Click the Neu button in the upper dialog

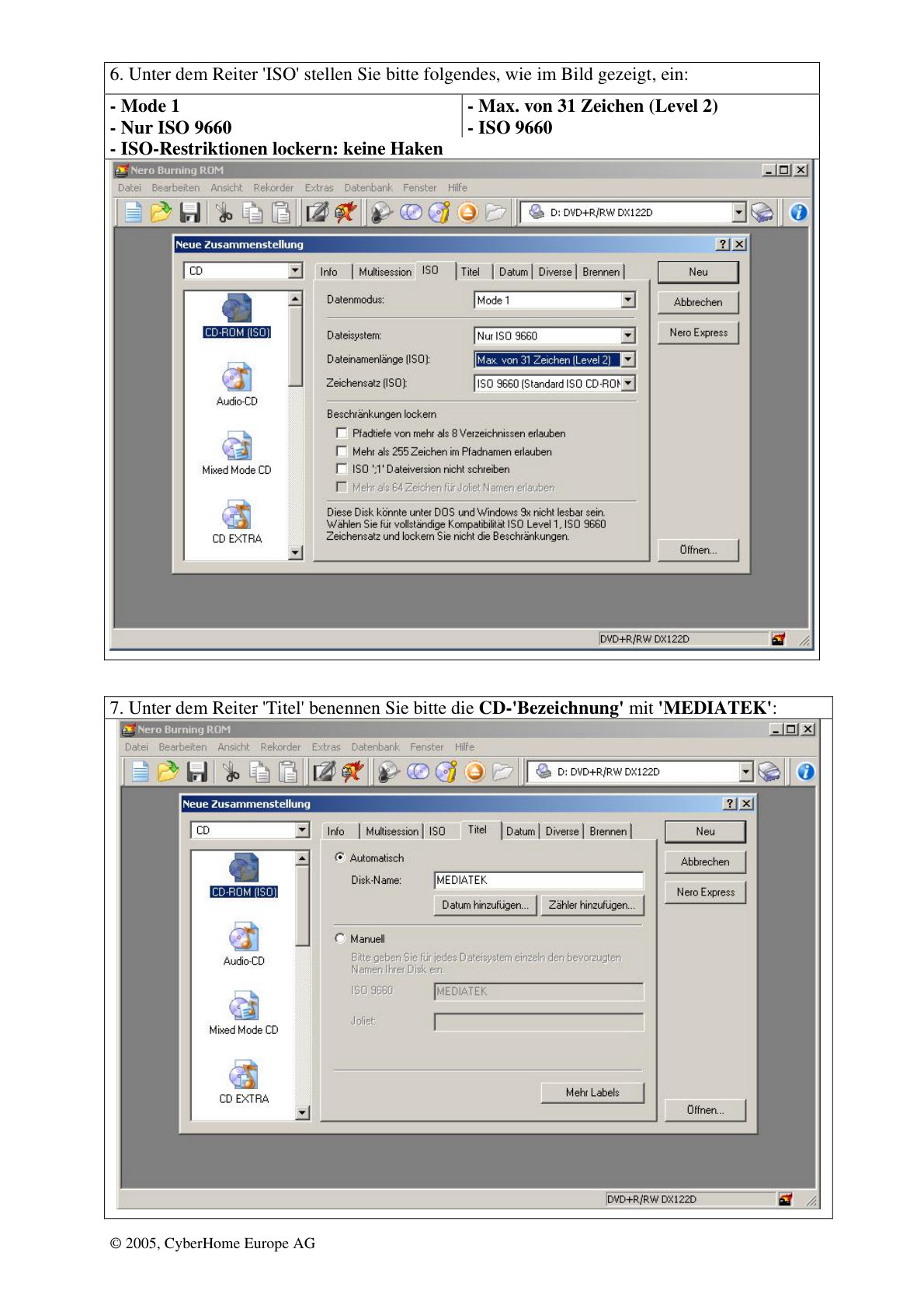[x=698, y=272]
